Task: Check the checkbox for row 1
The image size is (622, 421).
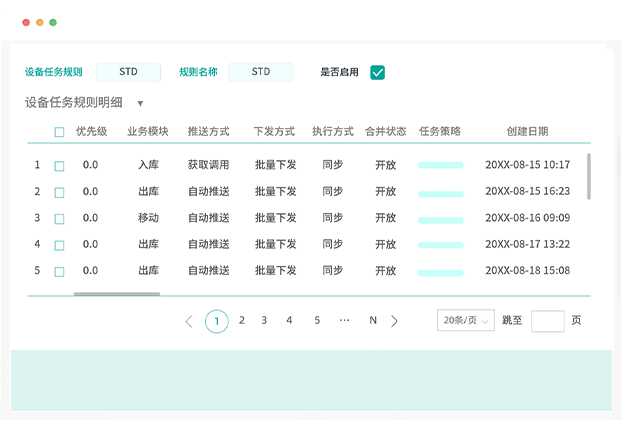Action: 59,166
